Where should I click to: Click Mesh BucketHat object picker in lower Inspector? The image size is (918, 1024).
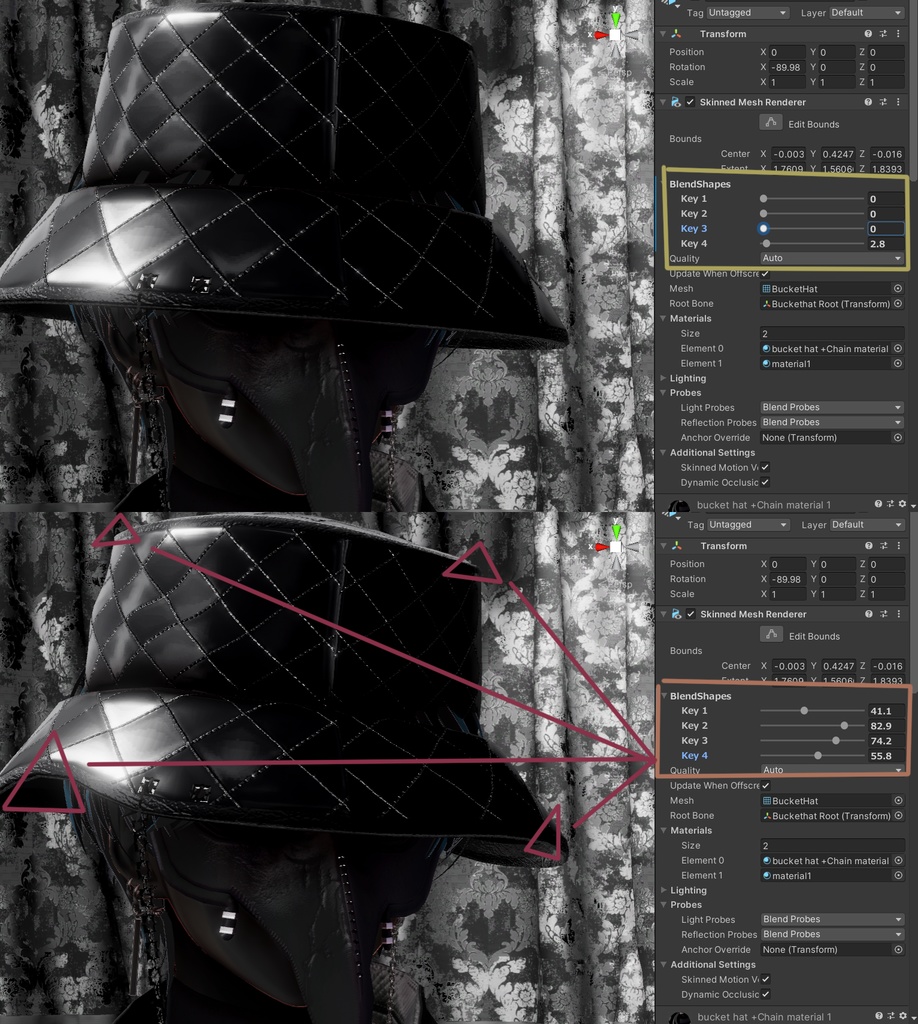pos(898,801)
